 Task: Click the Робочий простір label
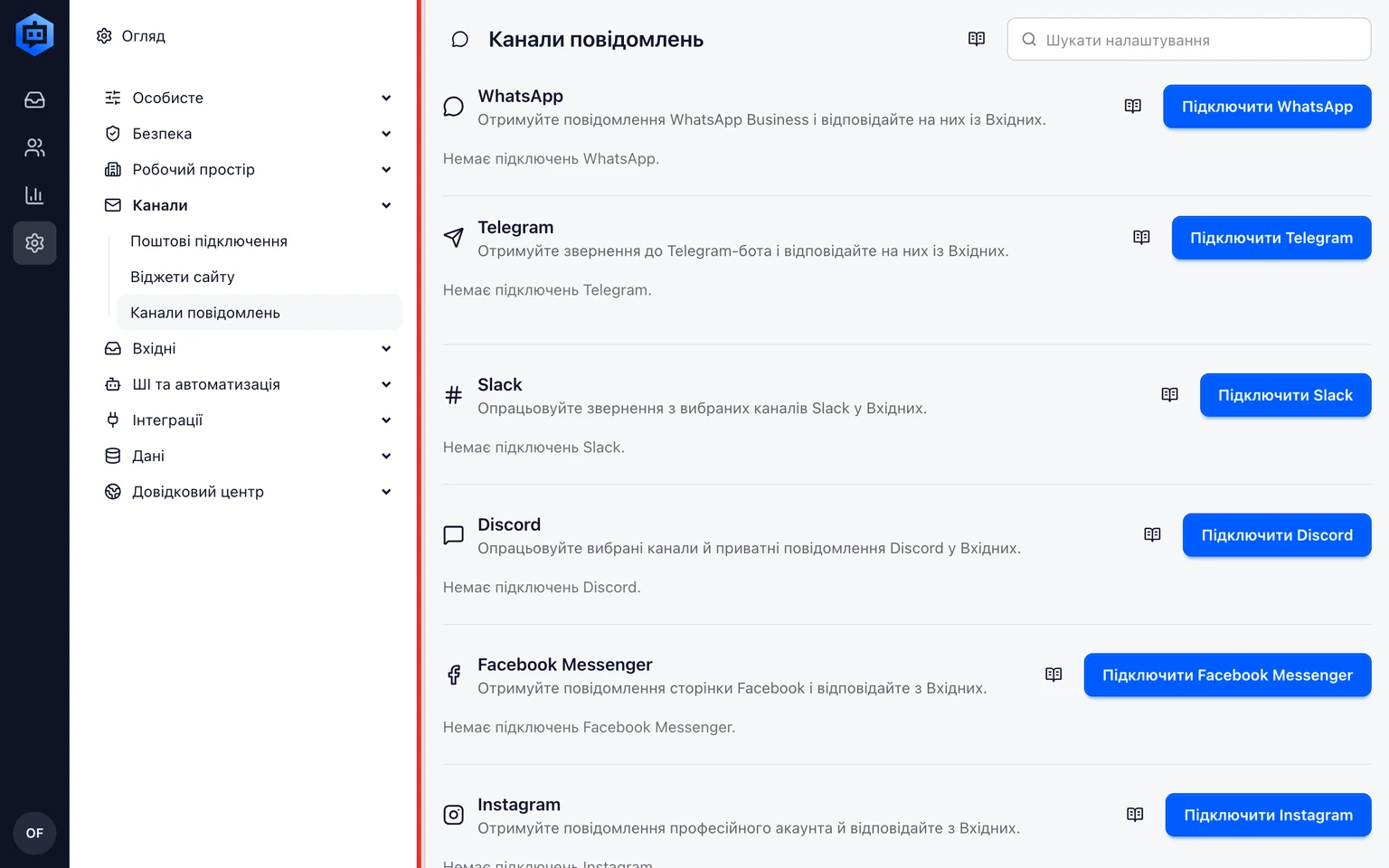click(x=194, y=169)
